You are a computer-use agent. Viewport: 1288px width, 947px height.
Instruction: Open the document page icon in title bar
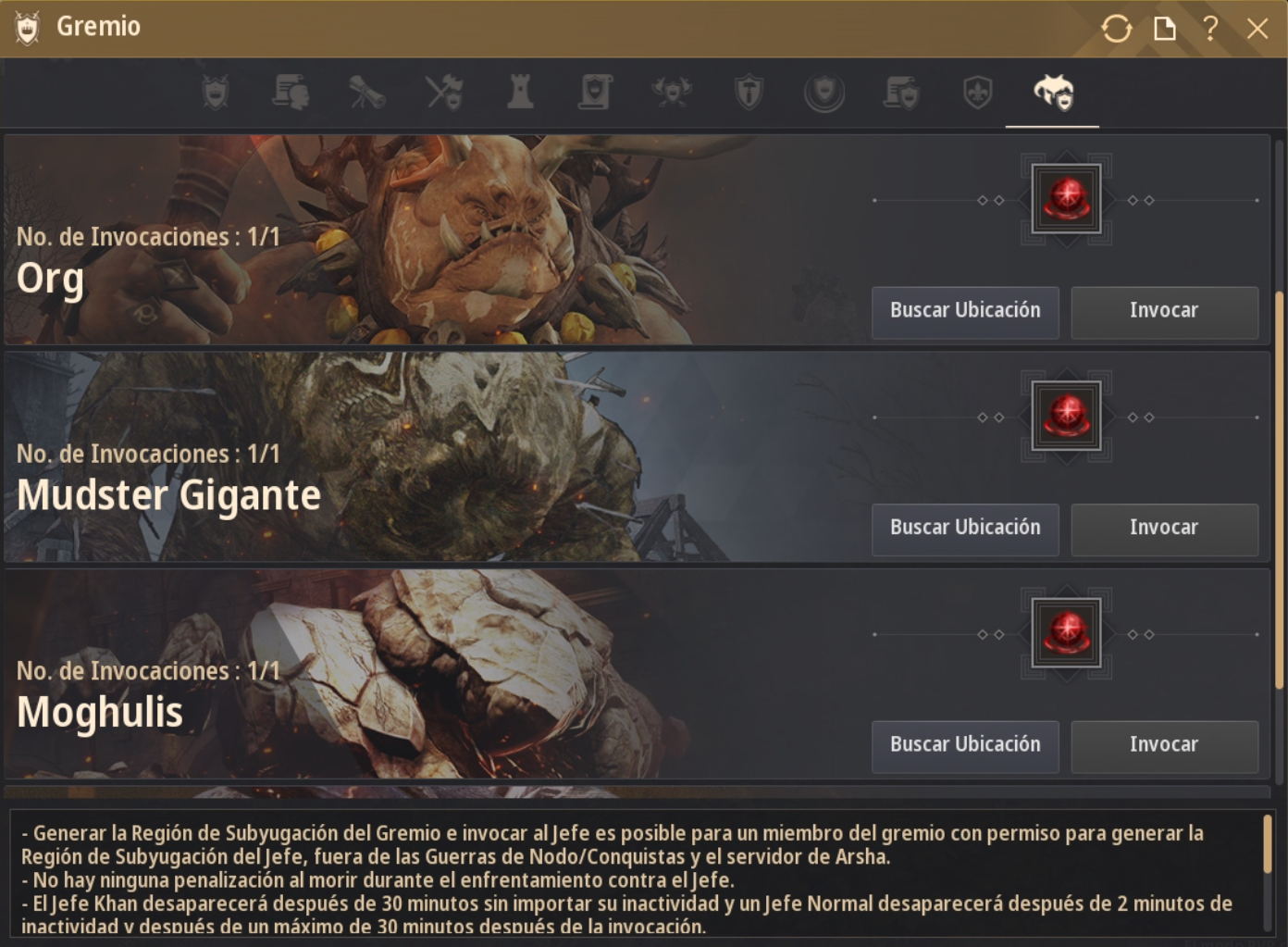[1165, 29]
